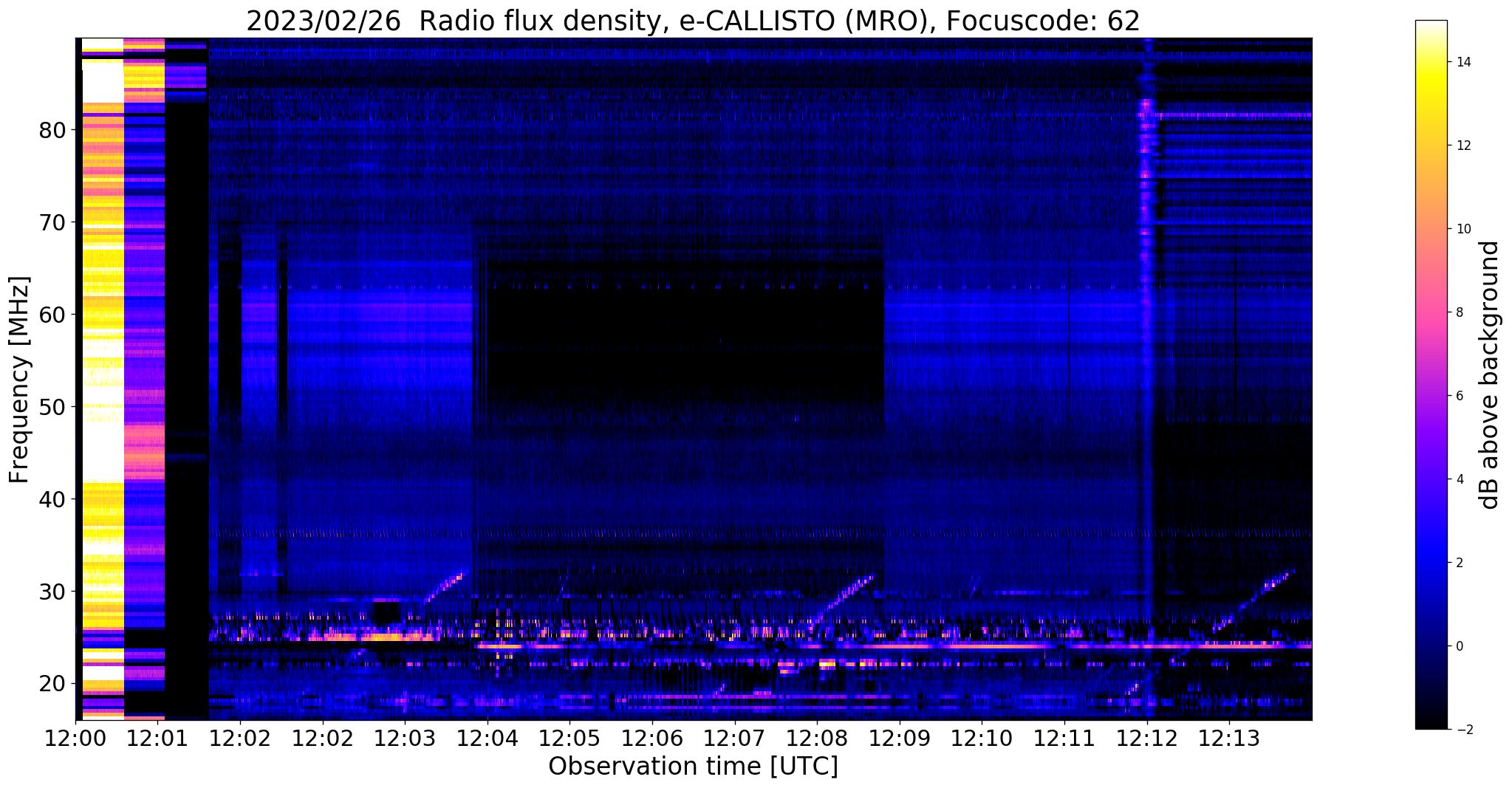Click the 12:06 time tick label

pyautogui.click(x=652, y=738)
